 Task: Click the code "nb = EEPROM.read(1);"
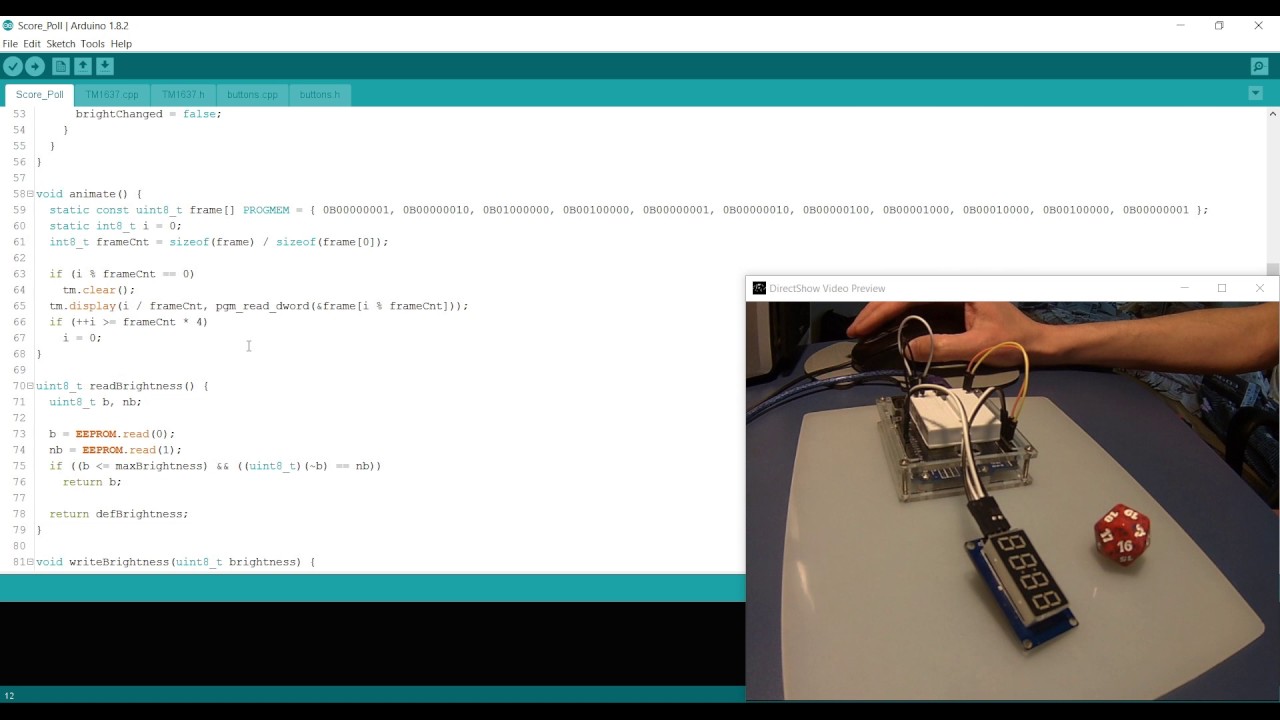coord(116,450)
